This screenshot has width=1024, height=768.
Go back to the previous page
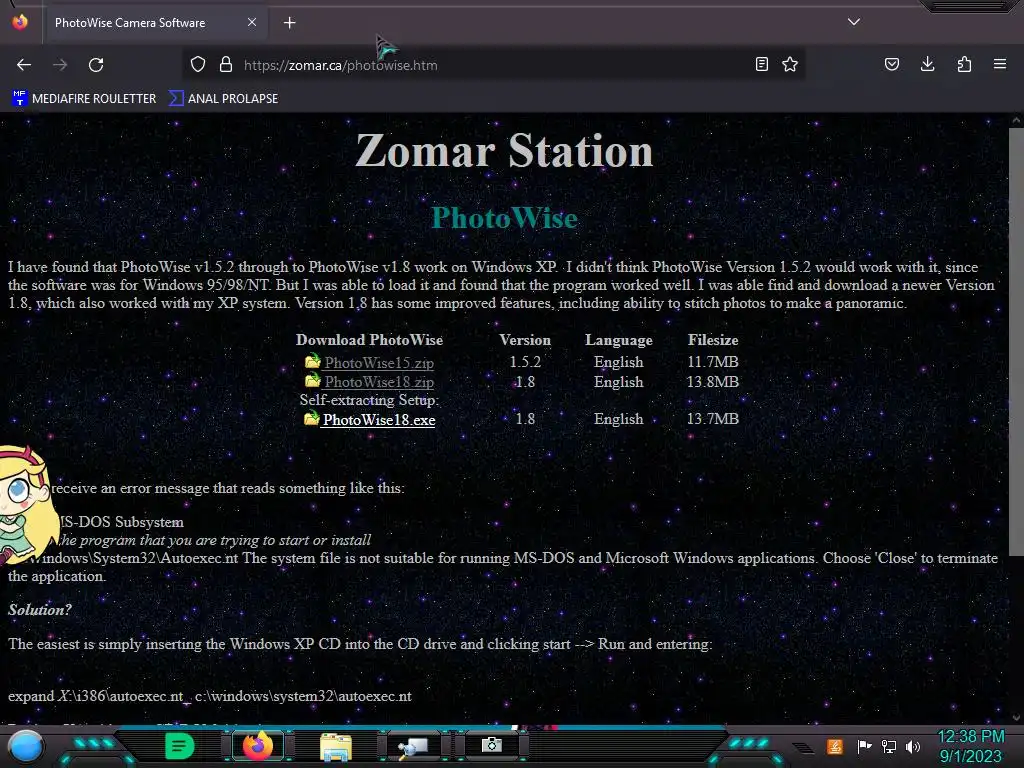tap(24, 65)
